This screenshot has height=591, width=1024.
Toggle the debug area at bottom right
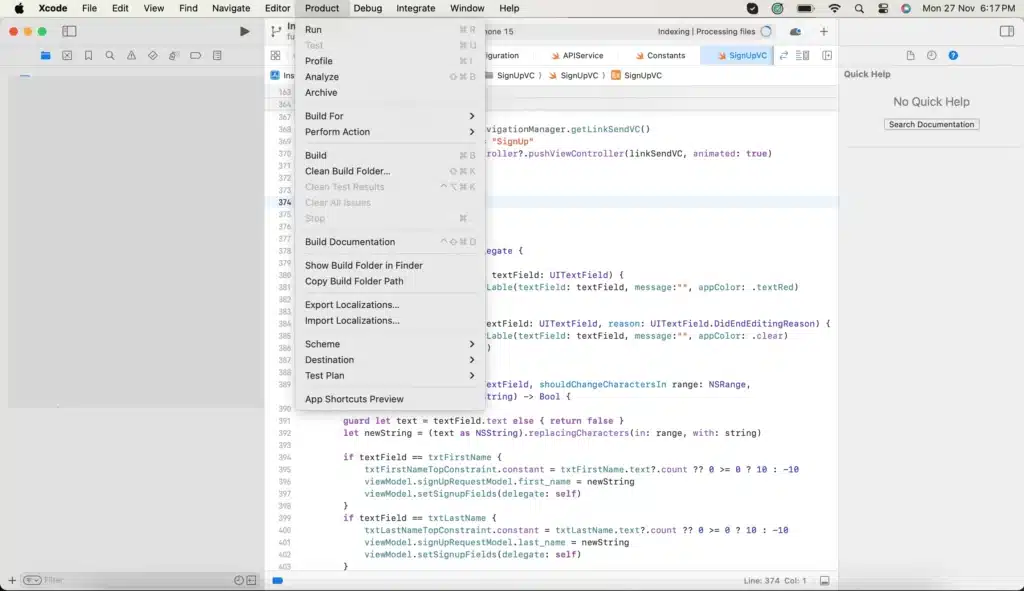(824, 580)
